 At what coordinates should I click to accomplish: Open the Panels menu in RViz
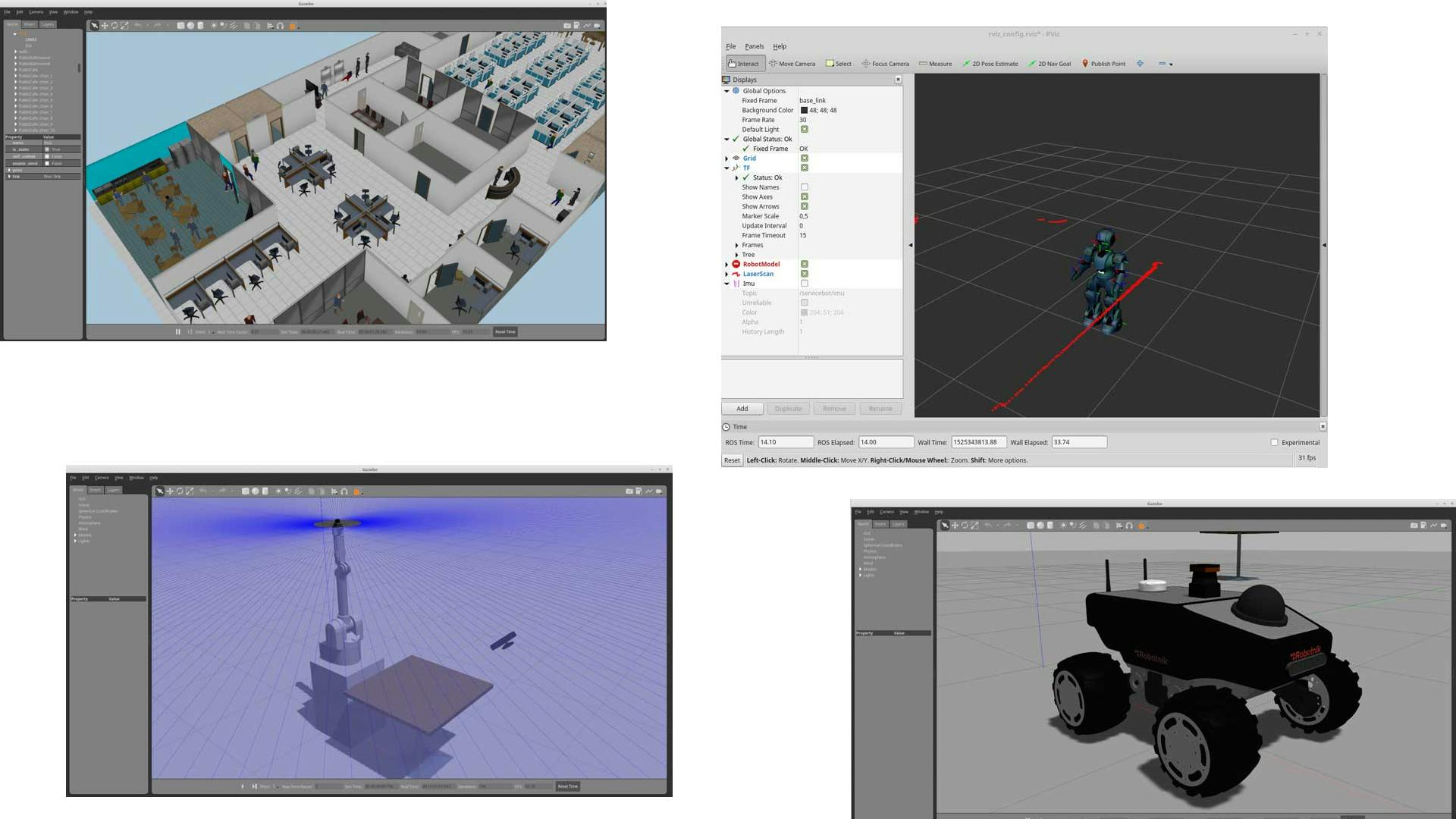point(754,46)
